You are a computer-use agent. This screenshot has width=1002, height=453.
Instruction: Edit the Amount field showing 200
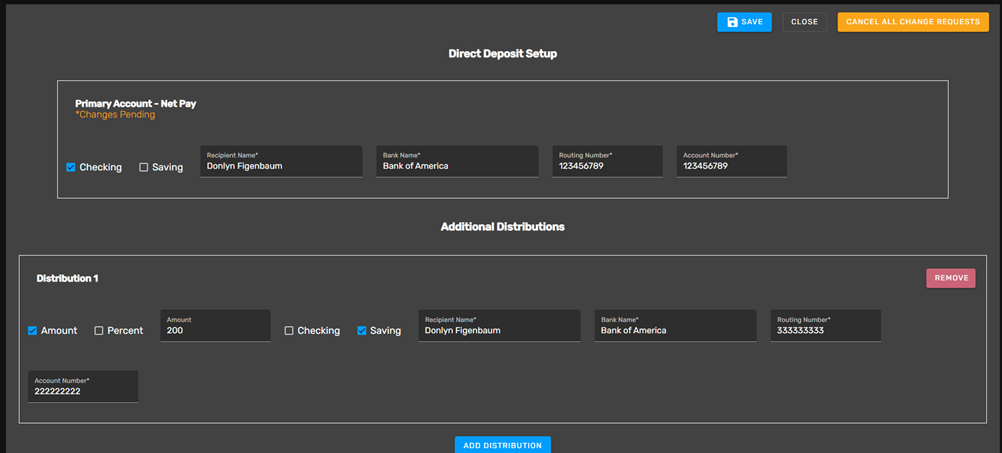pyautogui.click(x=215, y=326)
